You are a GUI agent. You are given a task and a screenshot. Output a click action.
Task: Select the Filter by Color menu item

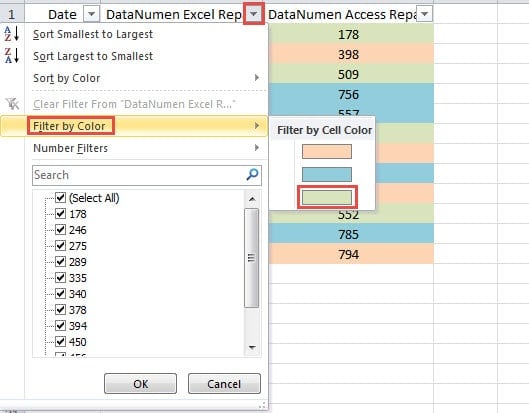[x=134, y=126]
